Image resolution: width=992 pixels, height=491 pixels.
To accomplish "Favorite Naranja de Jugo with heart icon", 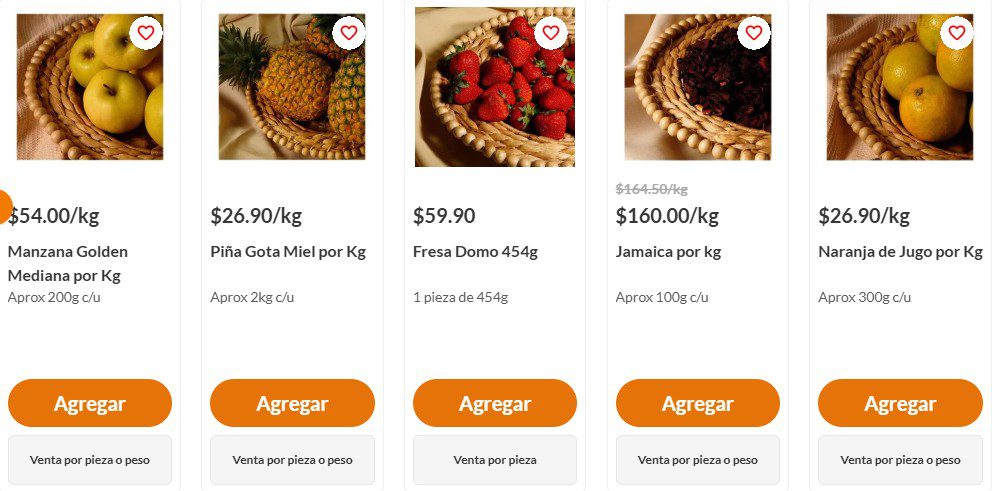I will (957, 33).
